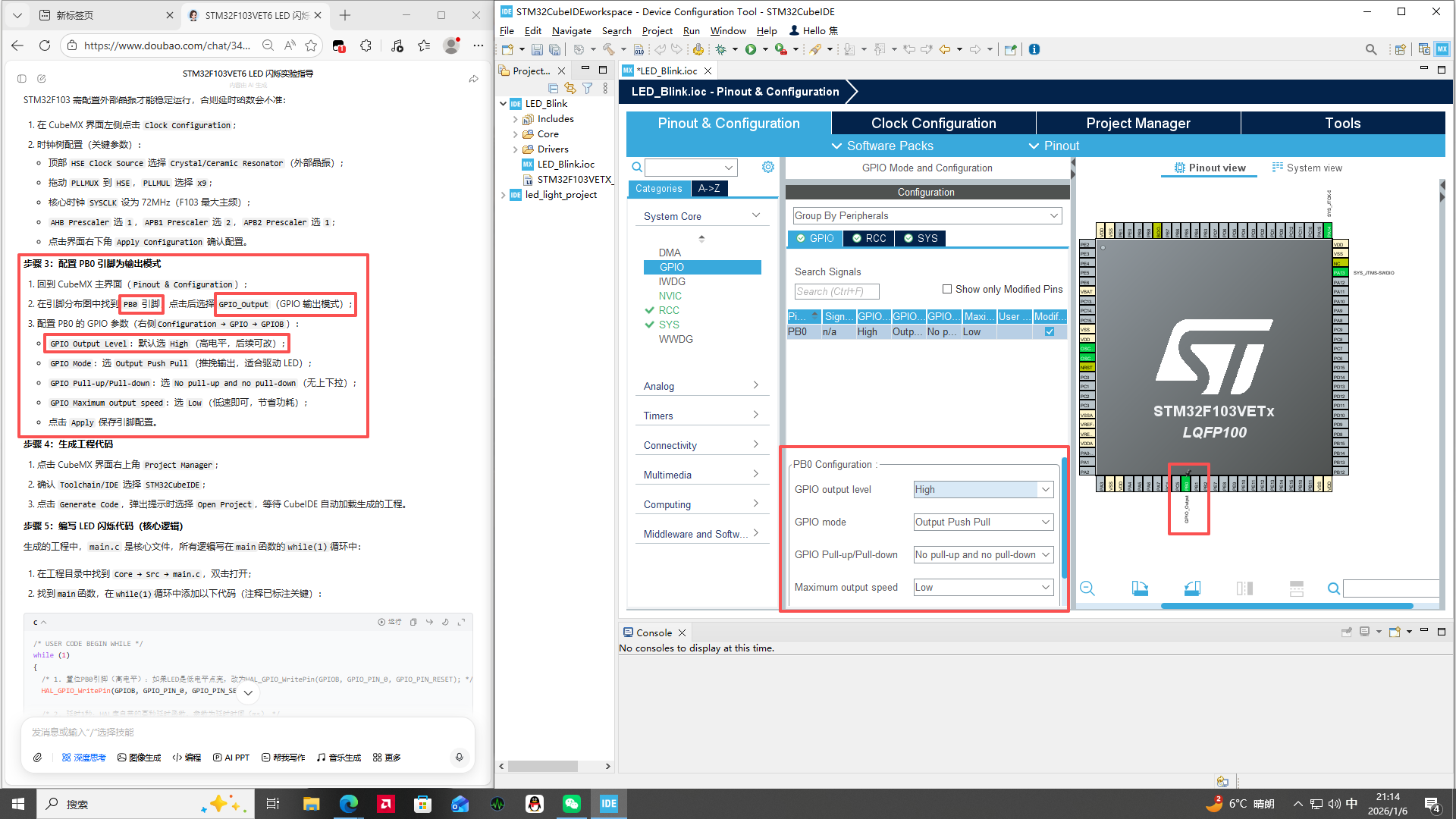Zoom out the chip pinout view
The image size is (1456, 819).
pyautogui.click(x=1087, y=588)
